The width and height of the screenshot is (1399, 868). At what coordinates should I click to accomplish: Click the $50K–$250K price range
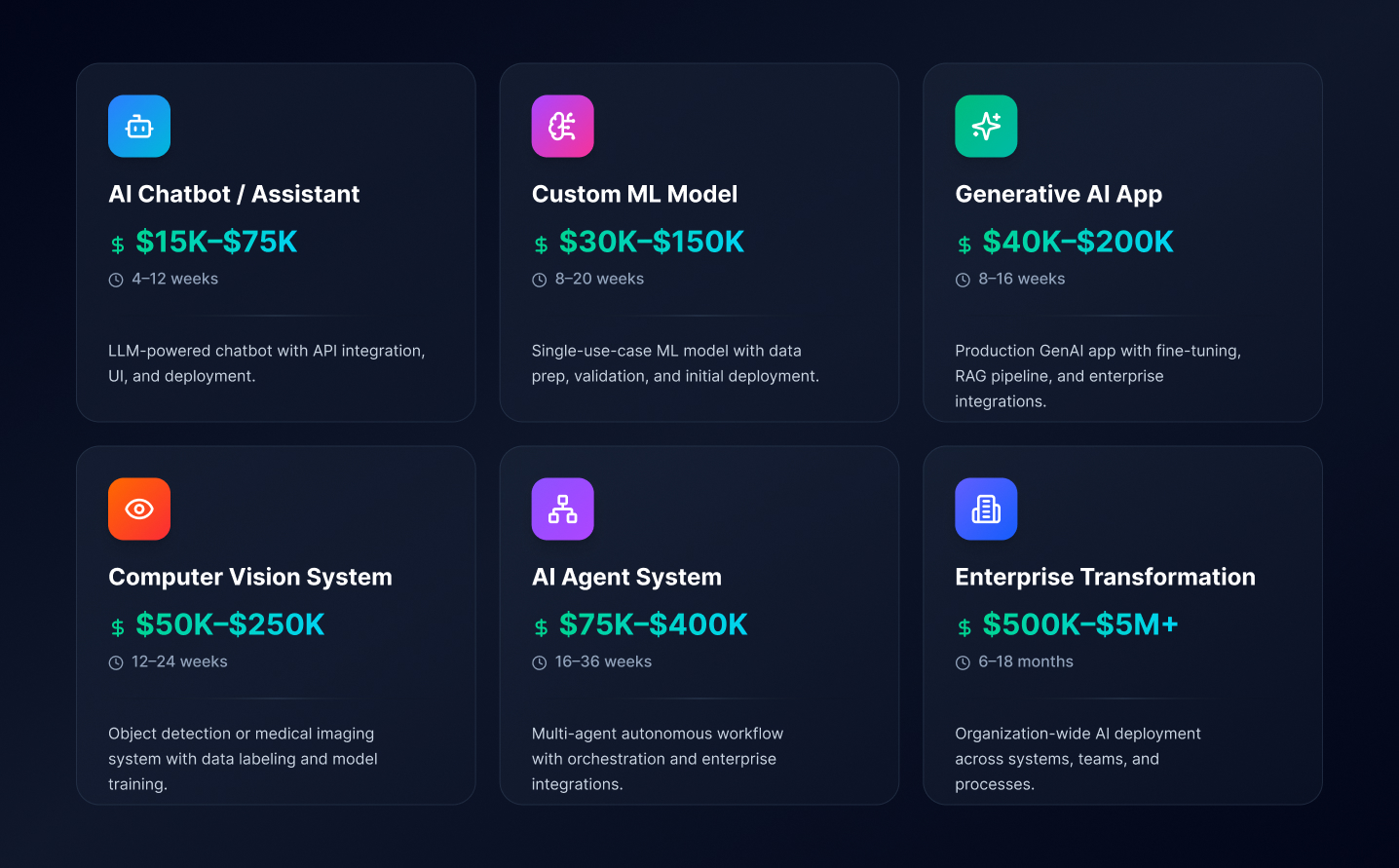click(x=230, y=624)
